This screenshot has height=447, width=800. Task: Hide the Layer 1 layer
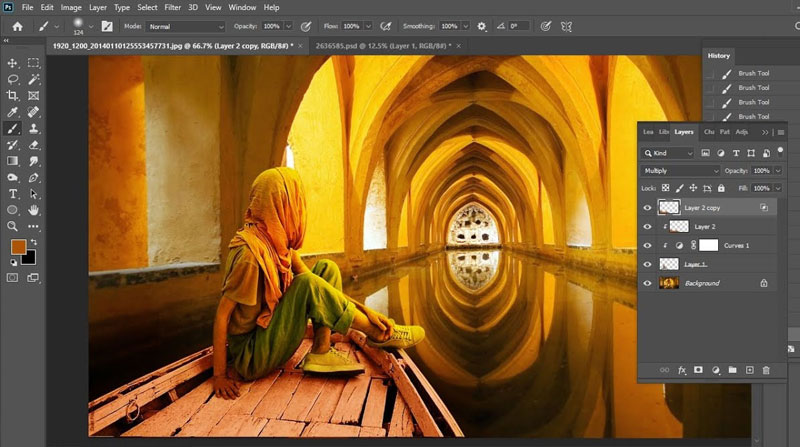(647, 264)
